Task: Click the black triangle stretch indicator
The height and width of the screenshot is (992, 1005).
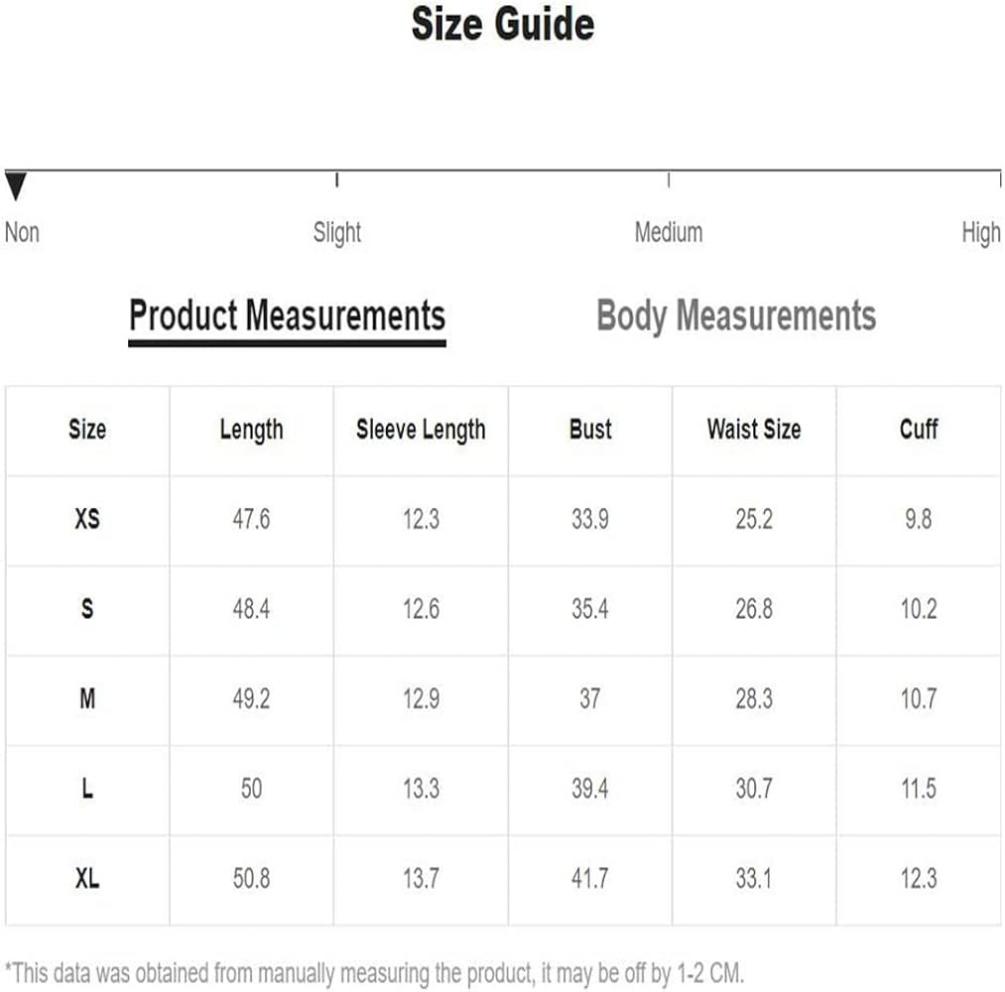Action: pos(15,186)
